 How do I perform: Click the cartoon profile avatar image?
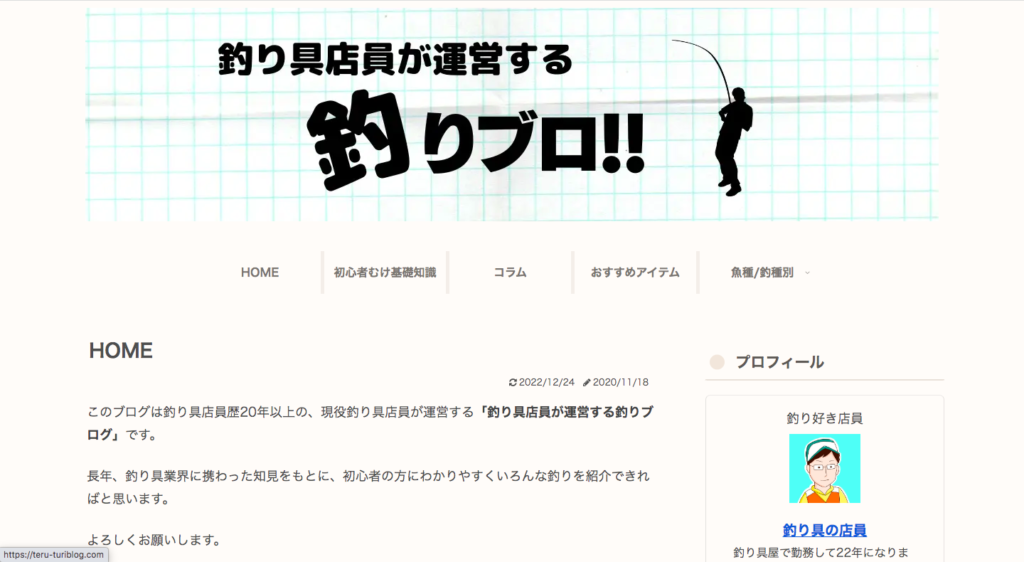click(x=824, y=468)
